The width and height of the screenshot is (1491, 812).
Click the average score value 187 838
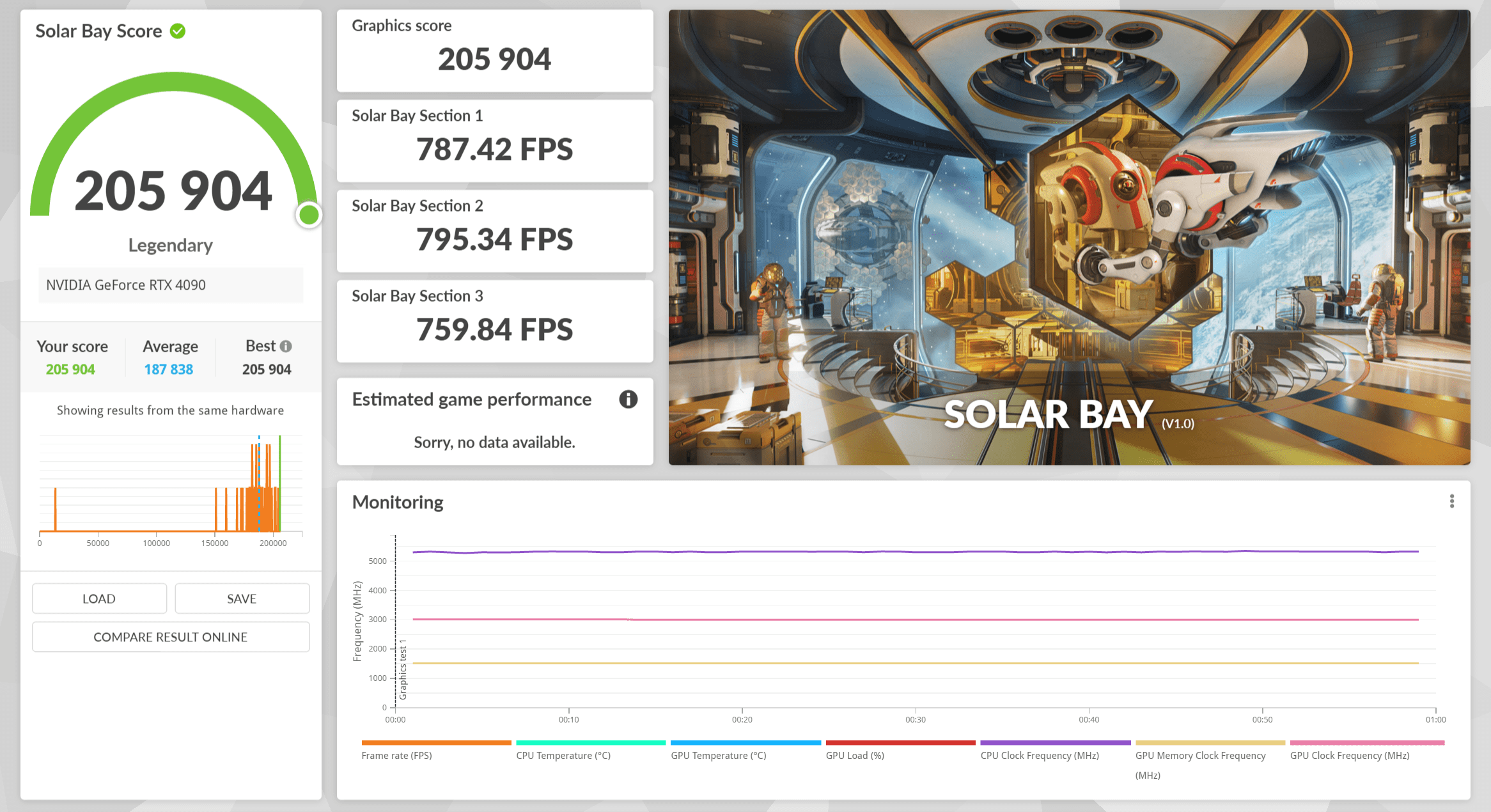pos(168,370)
